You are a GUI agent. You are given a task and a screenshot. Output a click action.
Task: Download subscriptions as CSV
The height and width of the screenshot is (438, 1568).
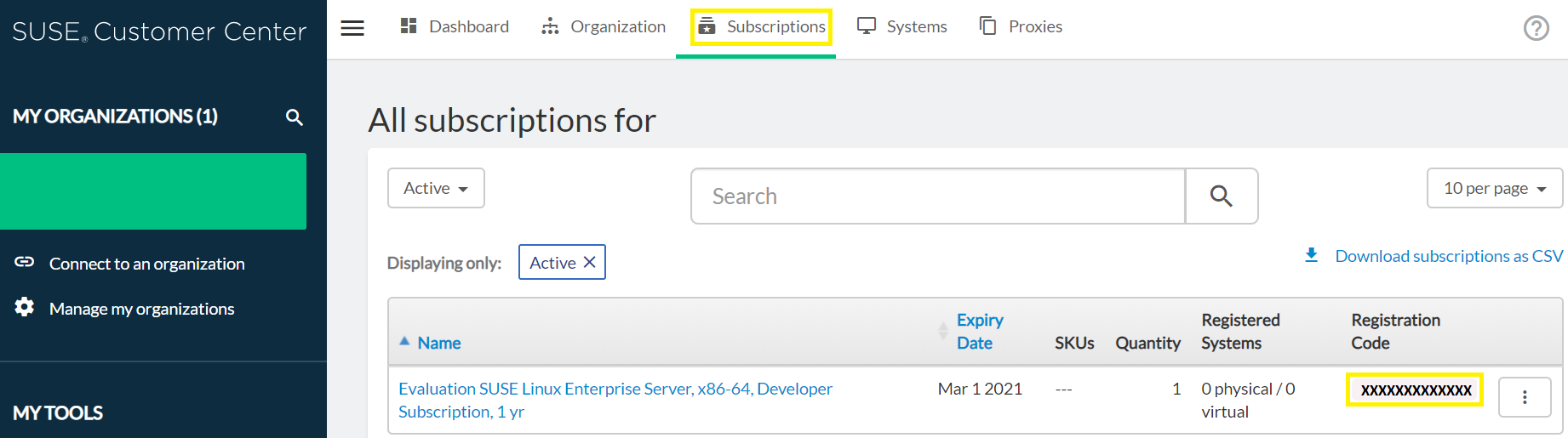(x=1449, y=256)
